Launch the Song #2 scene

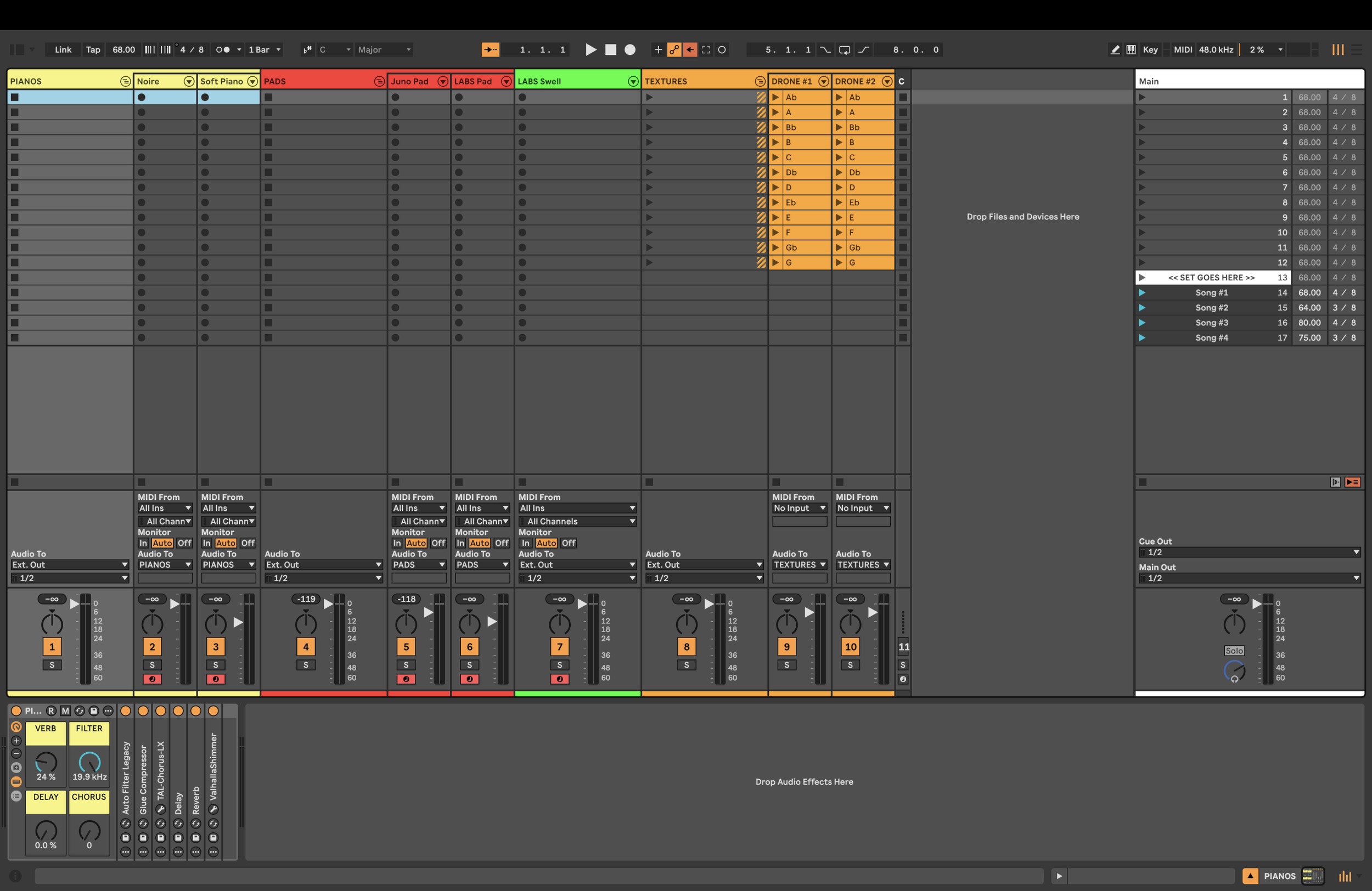click(x=1142, y=308)
